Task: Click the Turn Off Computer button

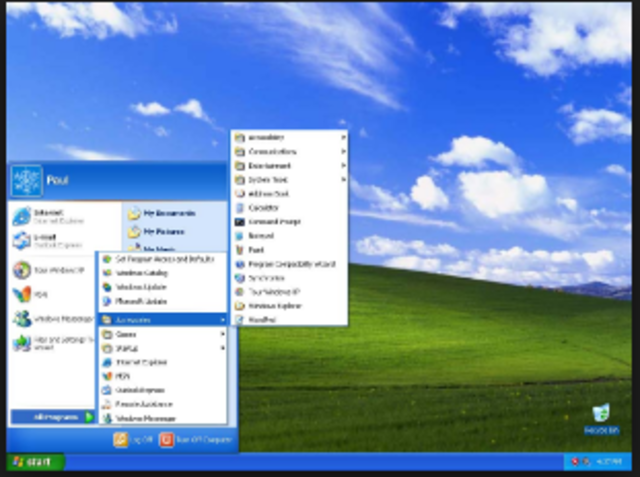Action: pyautogui.click(x=196, y=439)
